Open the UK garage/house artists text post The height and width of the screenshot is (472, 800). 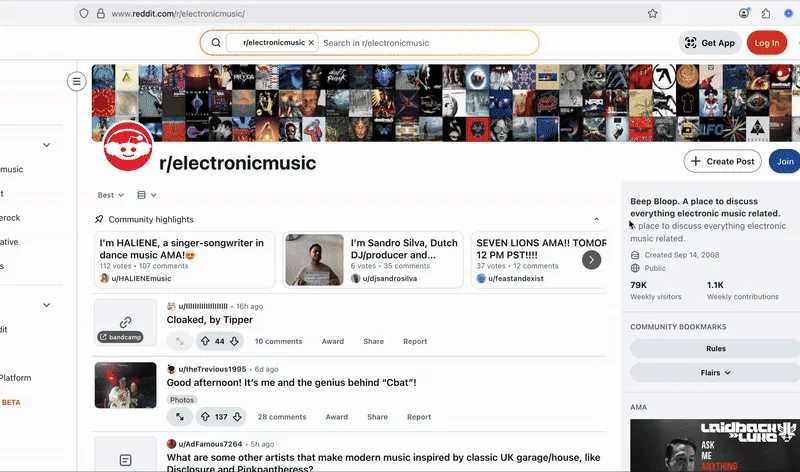383,463
